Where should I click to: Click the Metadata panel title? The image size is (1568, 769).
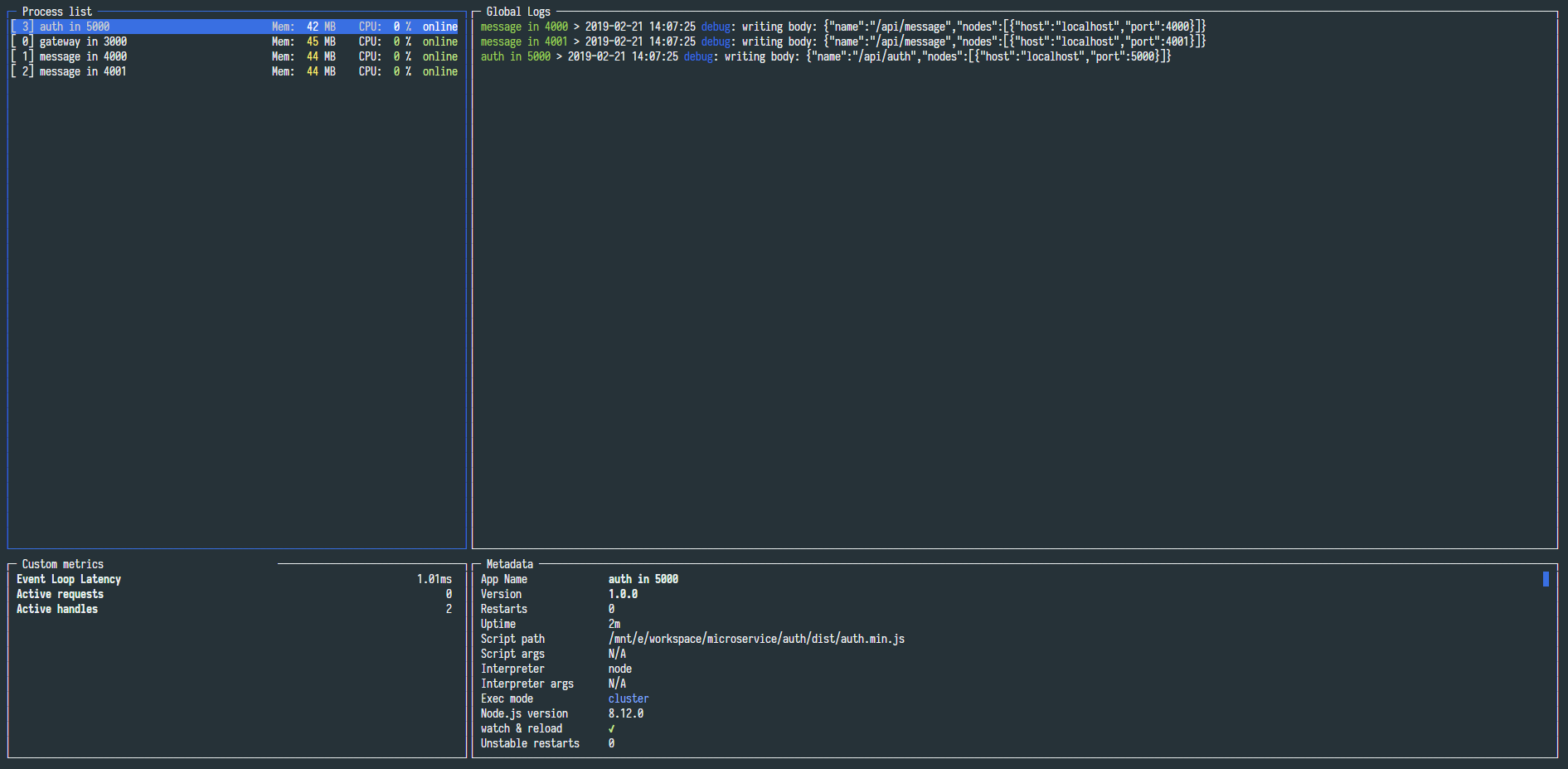[510, 564]
